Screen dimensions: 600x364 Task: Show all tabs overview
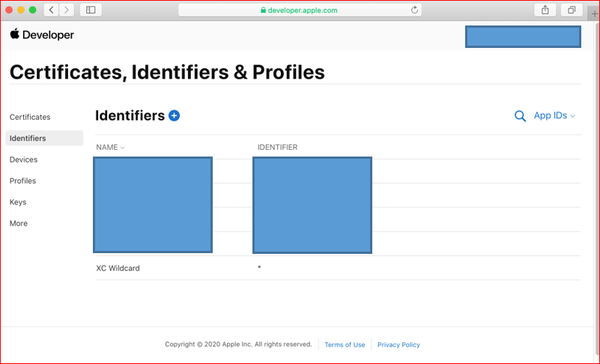[x=572, y=10]
